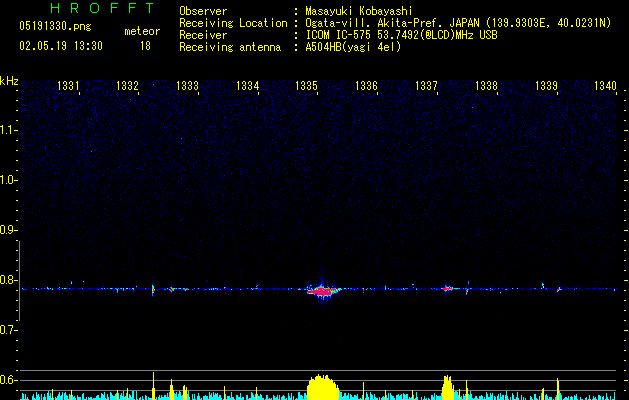Click the date stamp 02.05.19 13:30
This screenshot has height=400, width=629.
pos(61,46)
